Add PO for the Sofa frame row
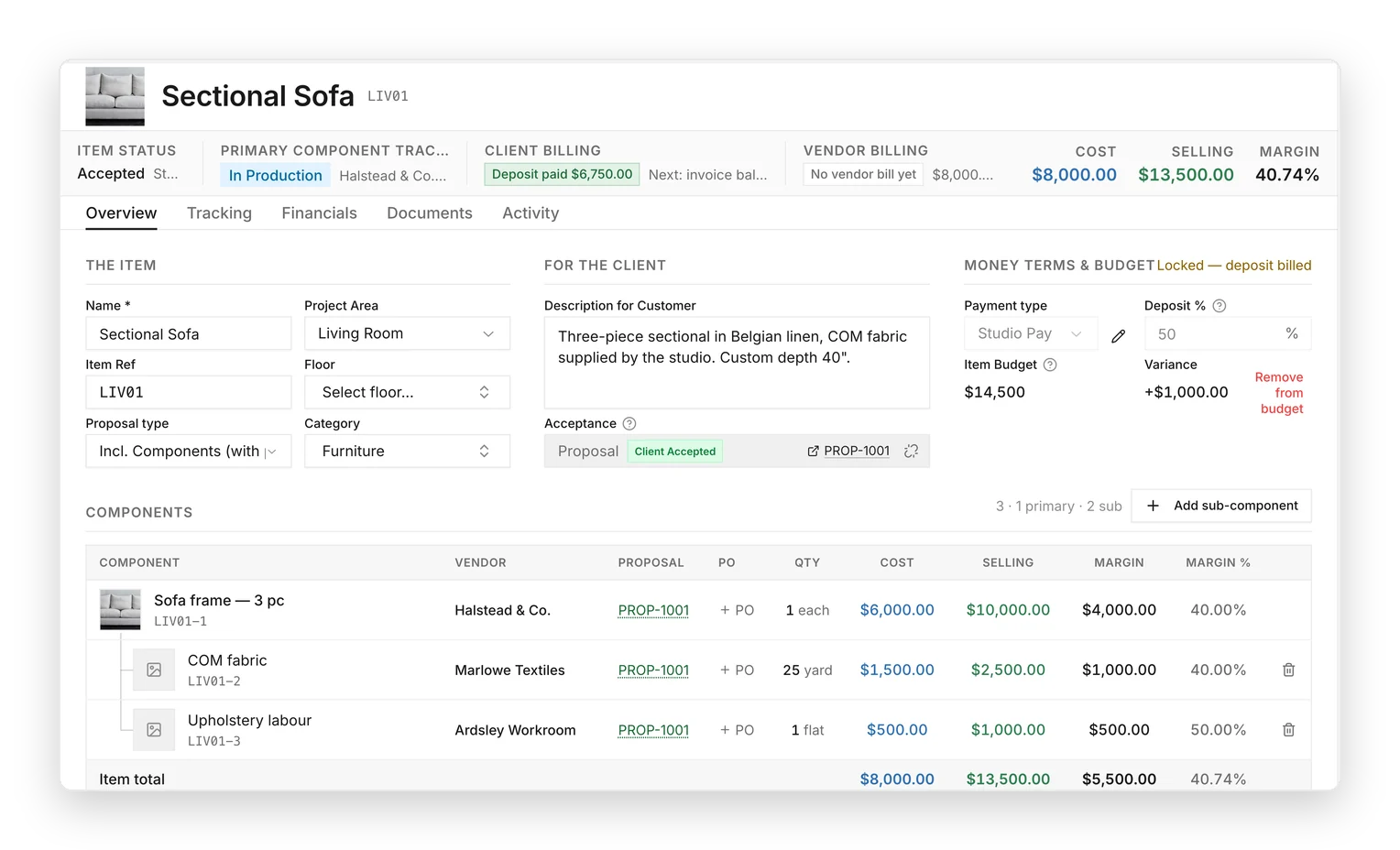 point(738,610)
